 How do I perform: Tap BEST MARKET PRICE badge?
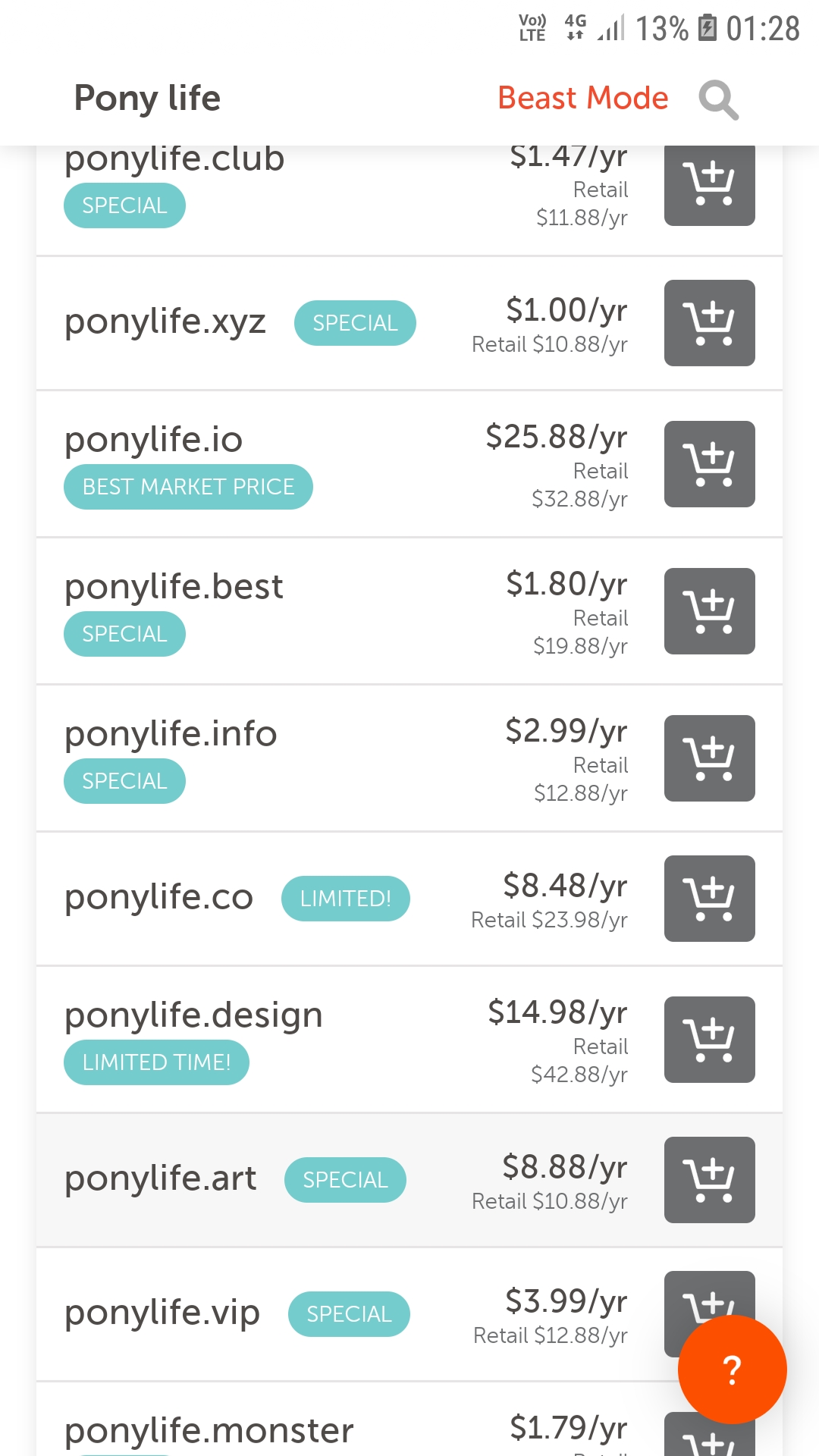click(x=188, y=487)
